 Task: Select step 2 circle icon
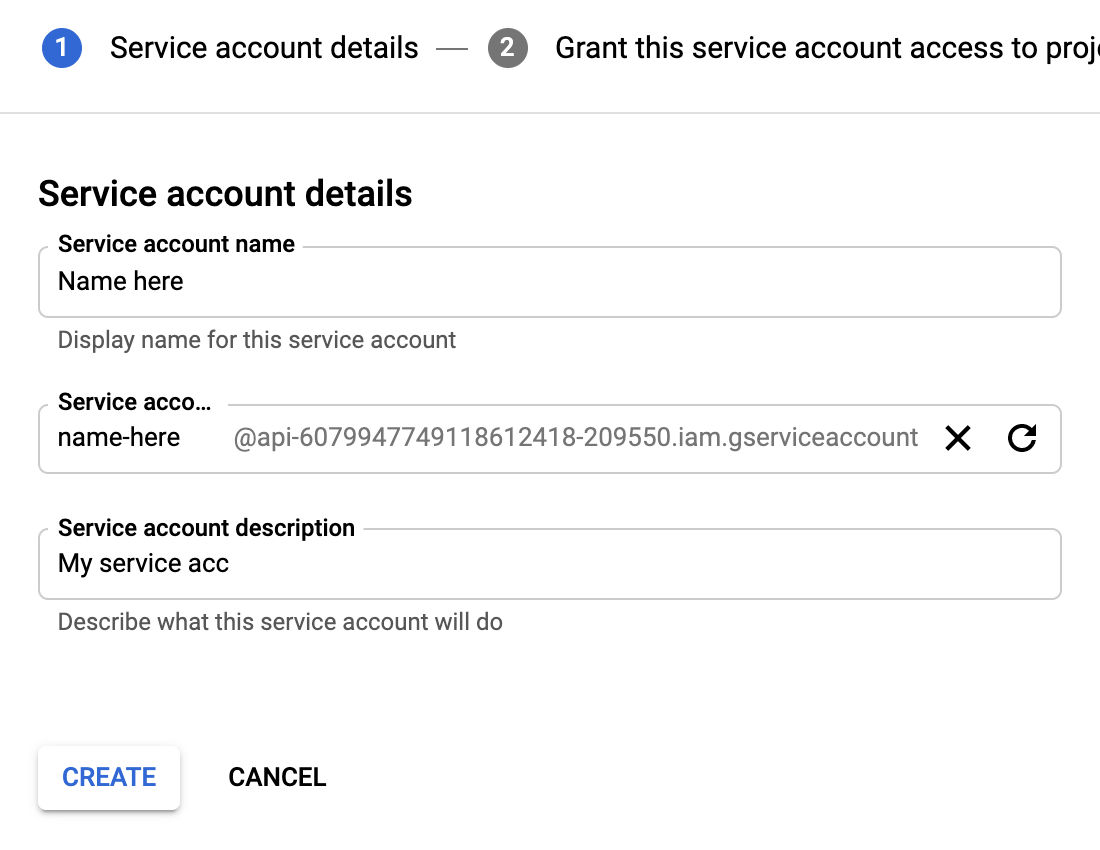pos(508,48)
